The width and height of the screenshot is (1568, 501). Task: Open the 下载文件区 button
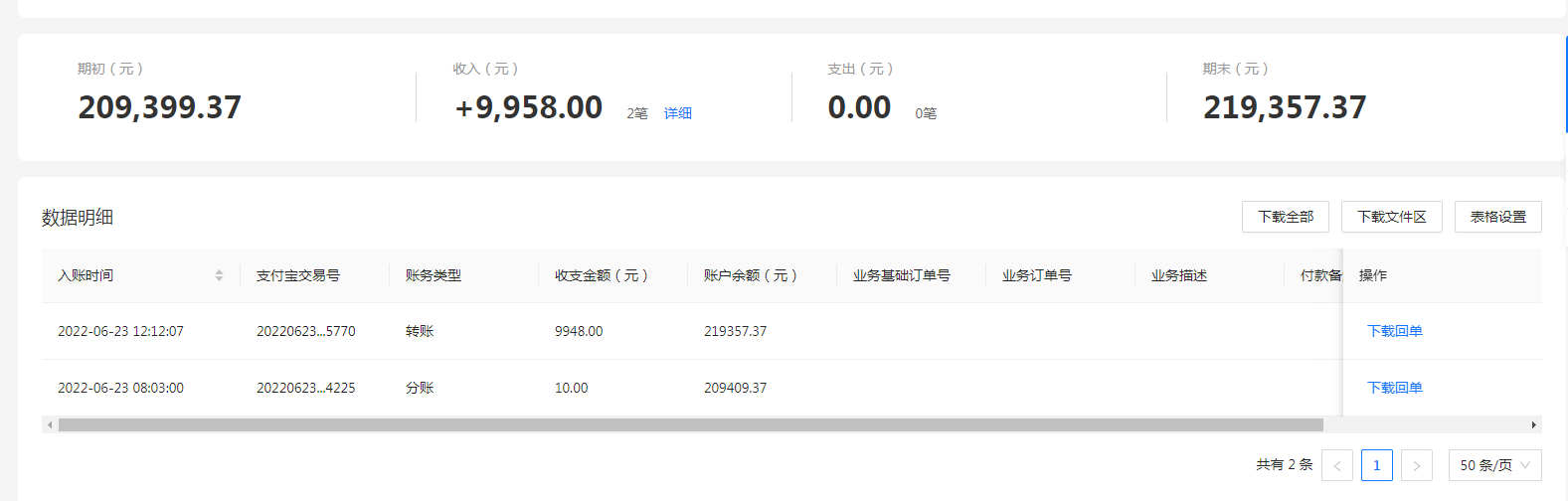click(x=1392, y=217)
